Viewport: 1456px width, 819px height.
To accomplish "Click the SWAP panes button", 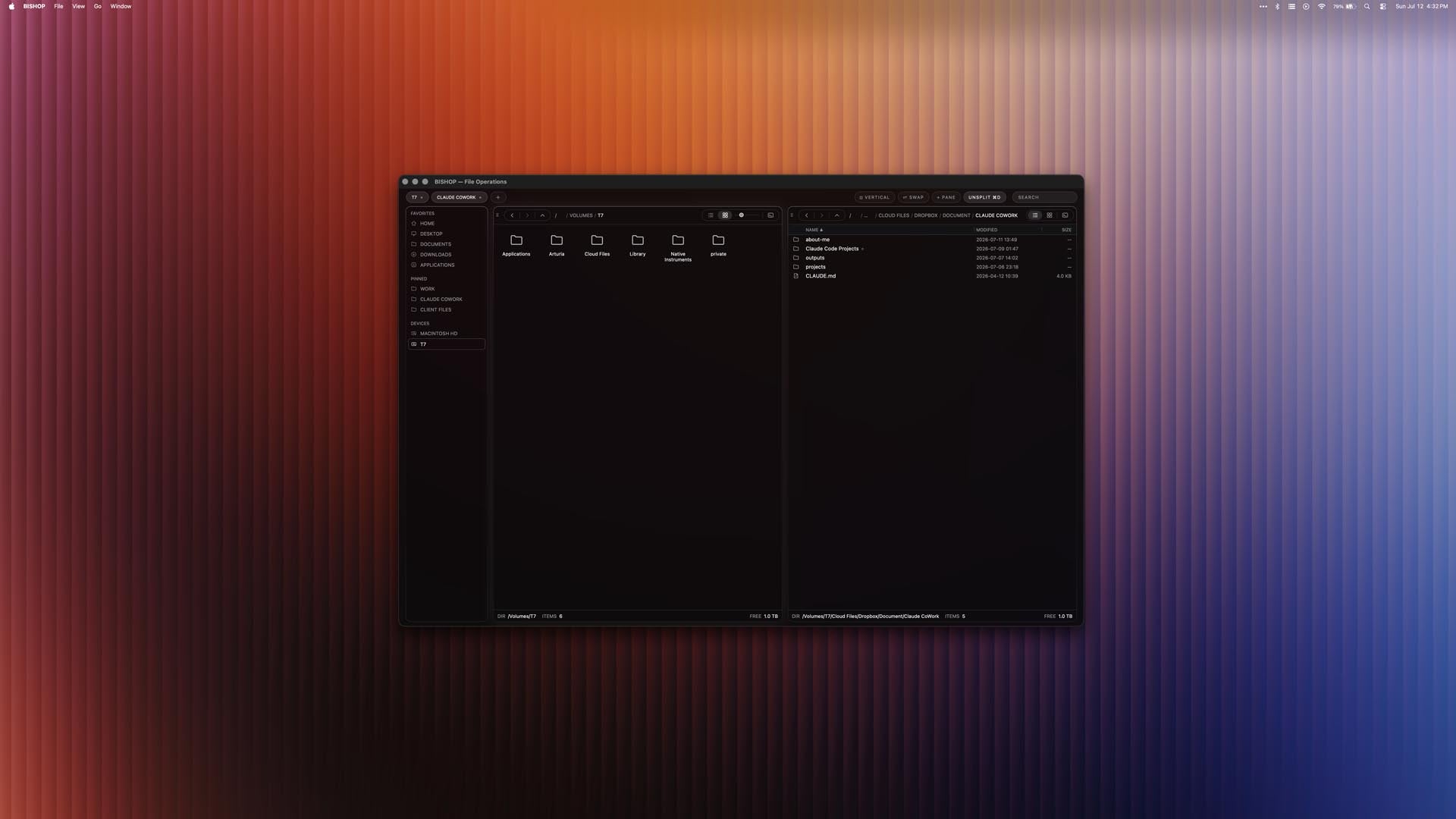I will click(913, 197).
